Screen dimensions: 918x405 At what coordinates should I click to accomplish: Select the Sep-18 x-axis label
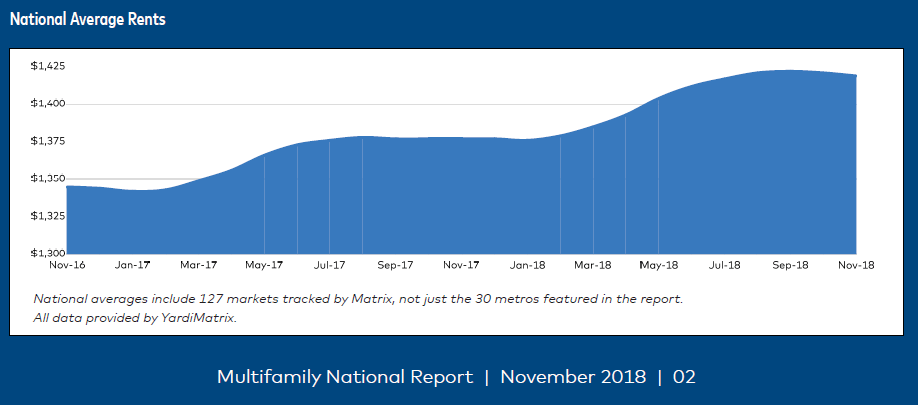[790, 266]
